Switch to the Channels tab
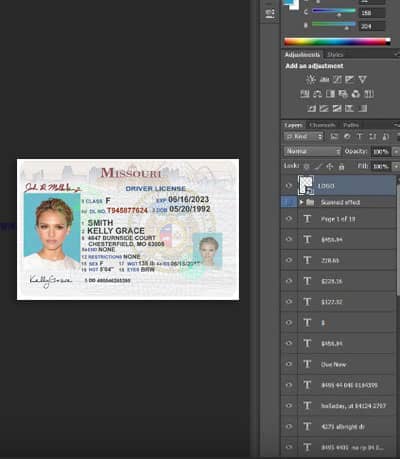Viewport: 400px width, 459px height. point(322,125)
